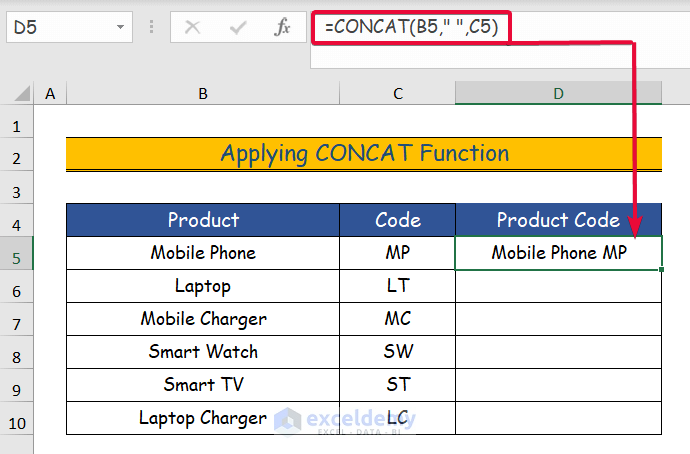Viewport: 690px width, 454px height.
Task: Click the Enter checkmark formula icon
Action: [238, 27]
